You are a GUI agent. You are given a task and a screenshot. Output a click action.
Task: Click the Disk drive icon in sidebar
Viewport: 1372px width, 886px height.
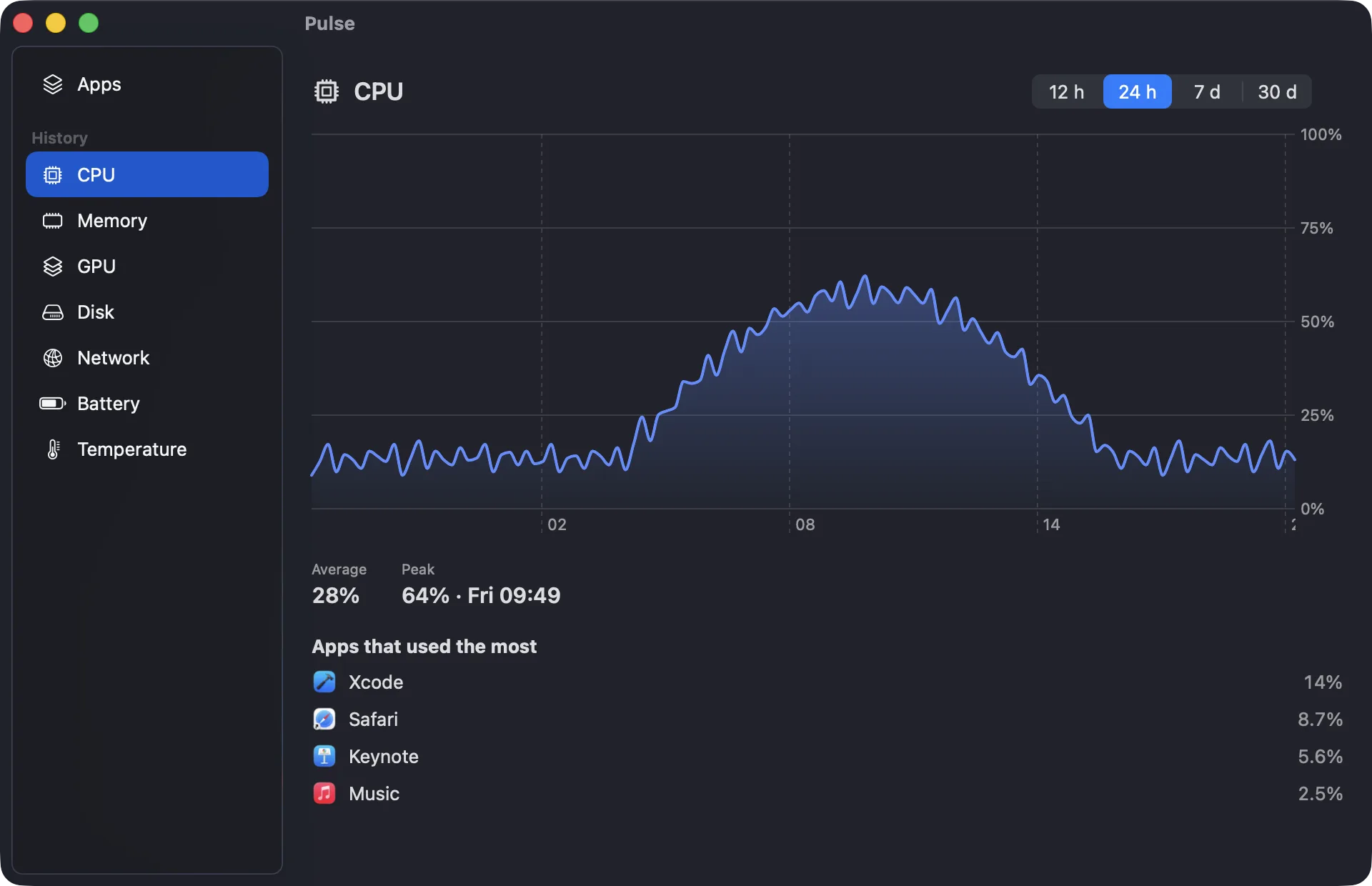(53, 312)
